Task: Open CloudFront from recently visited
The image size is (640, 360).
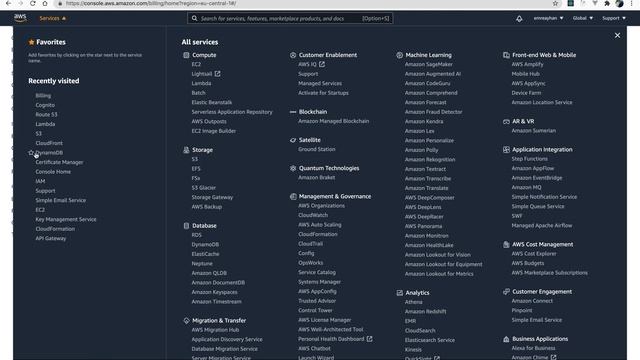Action: coord(49,143)
